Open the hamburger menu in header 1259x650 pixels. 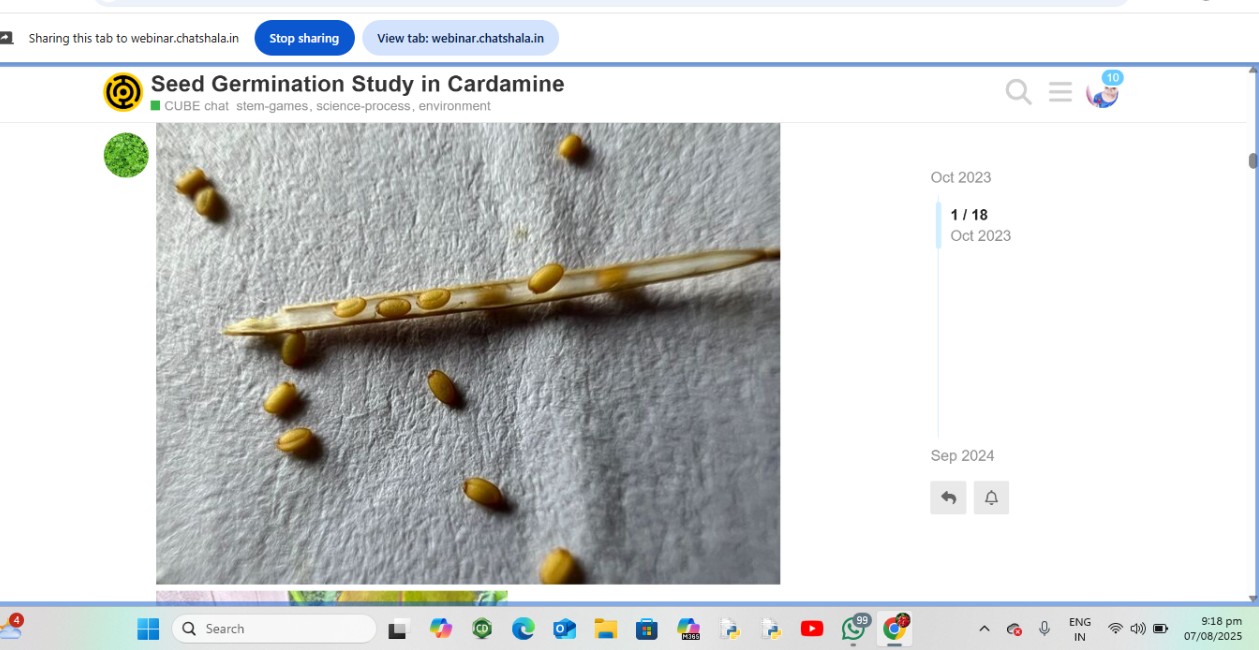1060,92
